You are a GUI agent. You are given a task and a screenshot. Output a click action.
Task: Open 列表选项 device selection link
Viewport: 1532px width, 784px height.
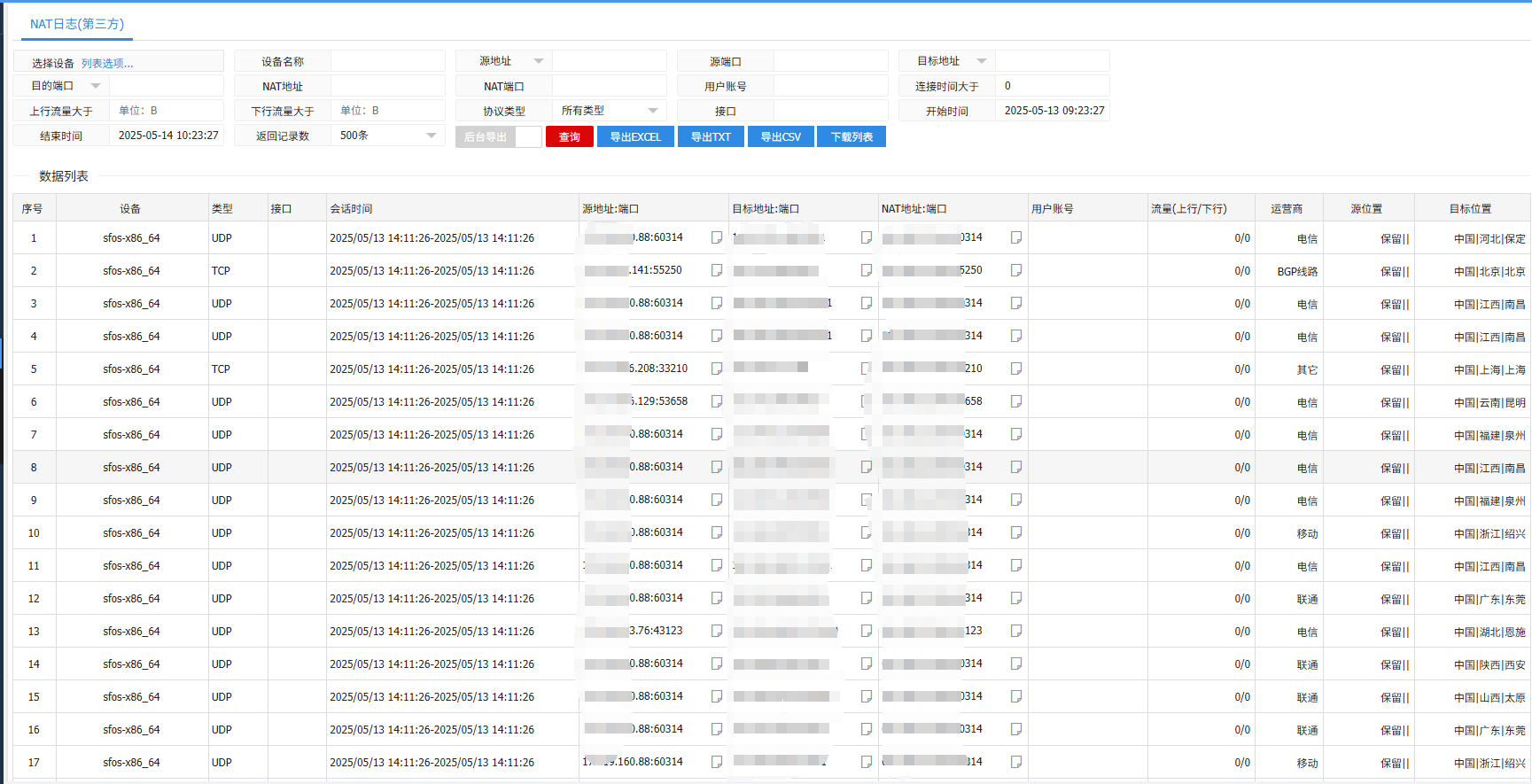click(107, 64)
